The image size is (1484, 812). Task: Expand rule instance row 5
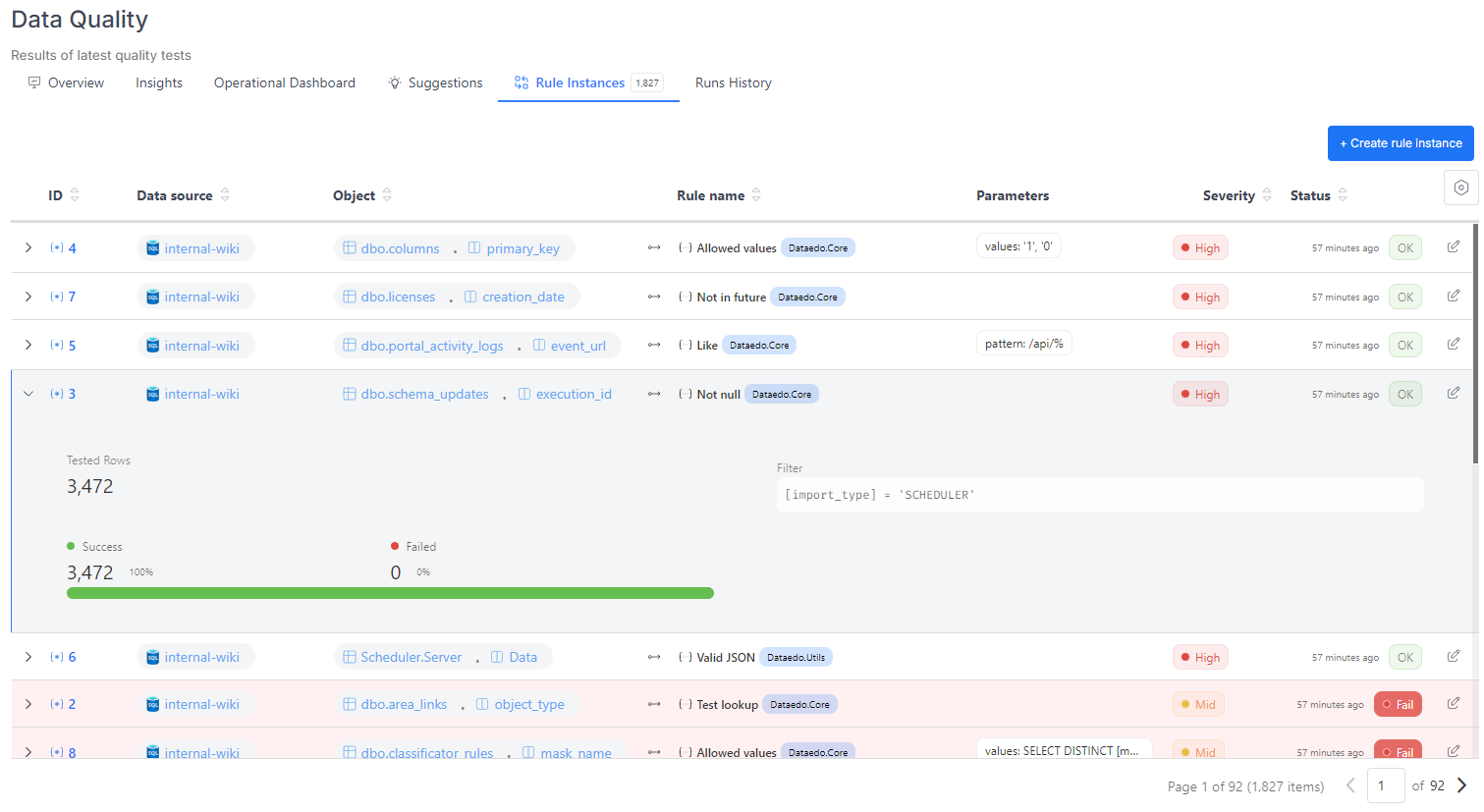tap(28, 345)
